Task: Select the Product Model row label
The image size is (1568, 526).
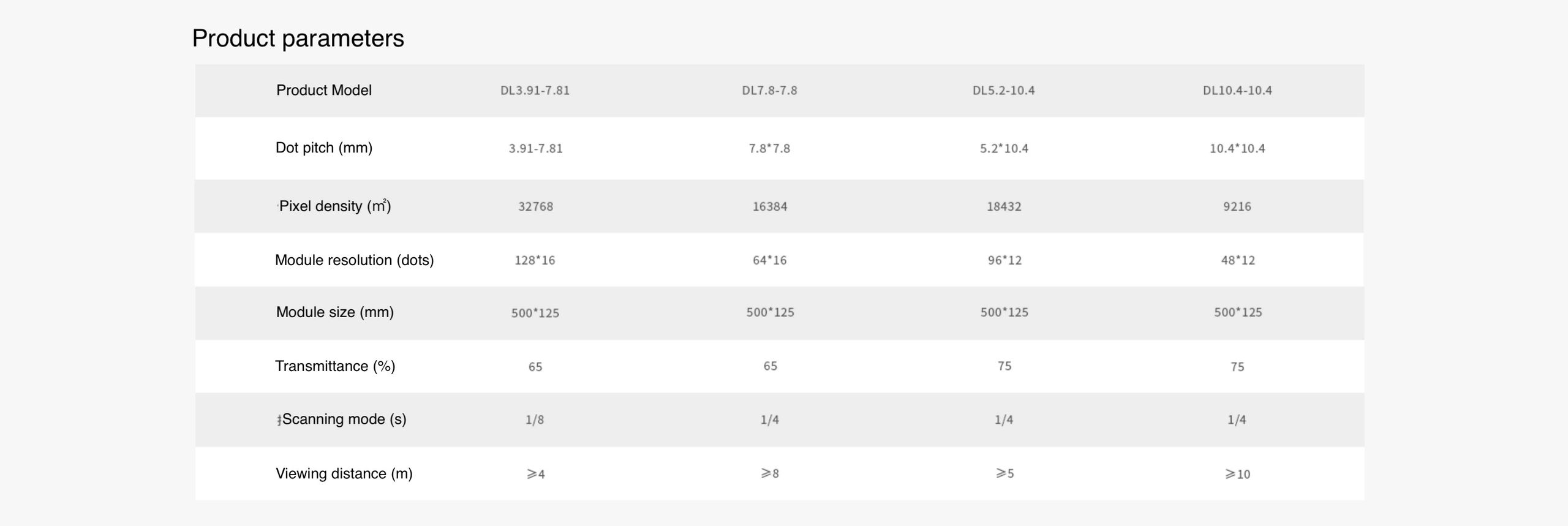Action: click(x=323, y=91)
